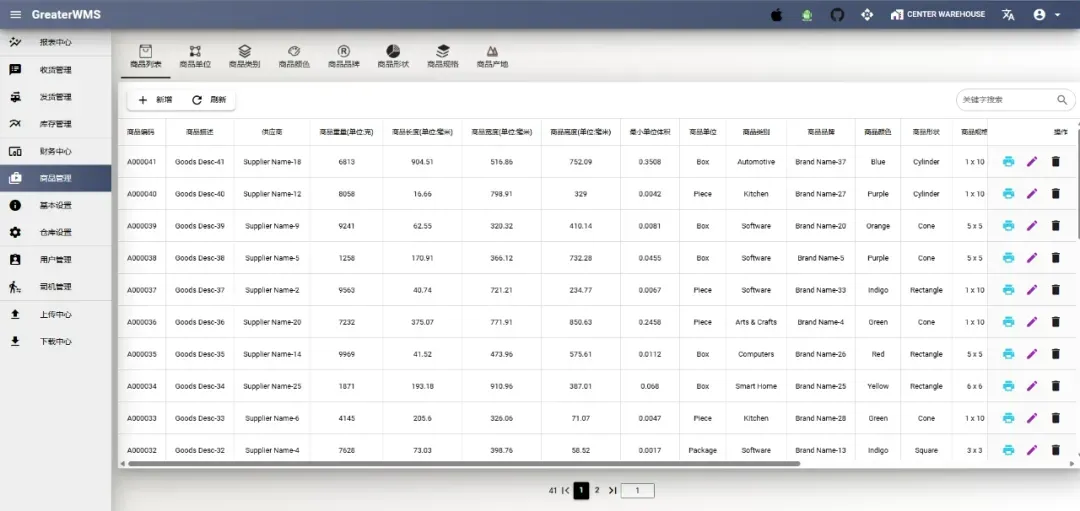
Task: Edit the A000040 row with pencil icon
Action: pos(1032,194)
